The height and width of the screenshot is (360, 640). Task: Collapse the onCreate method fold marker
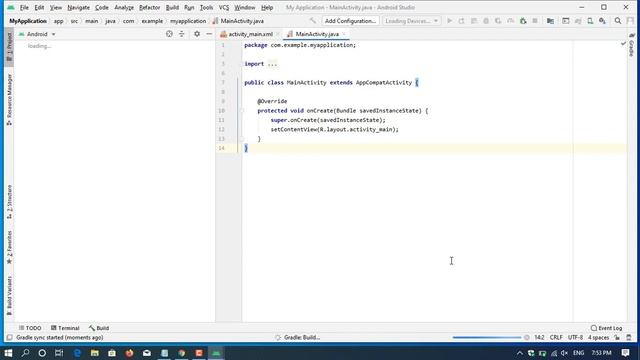242,111
